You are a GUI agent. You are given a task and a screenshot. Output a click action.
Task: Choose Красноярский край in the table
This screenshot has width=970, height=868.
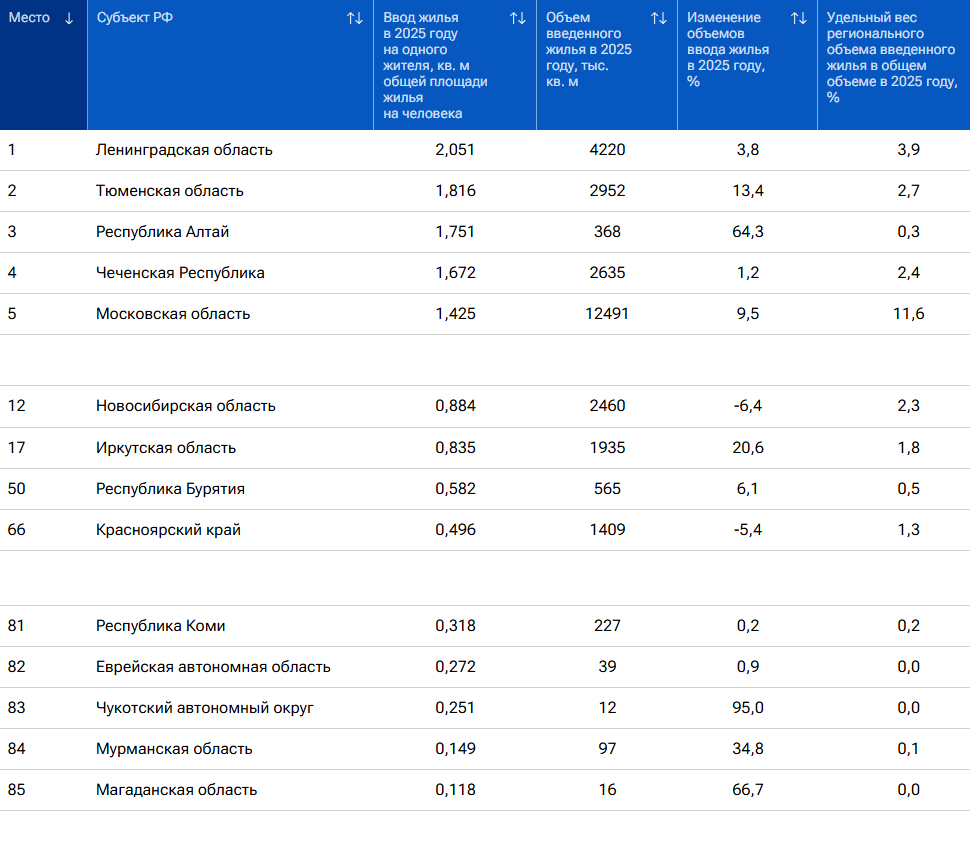click(x=168, y=530)
